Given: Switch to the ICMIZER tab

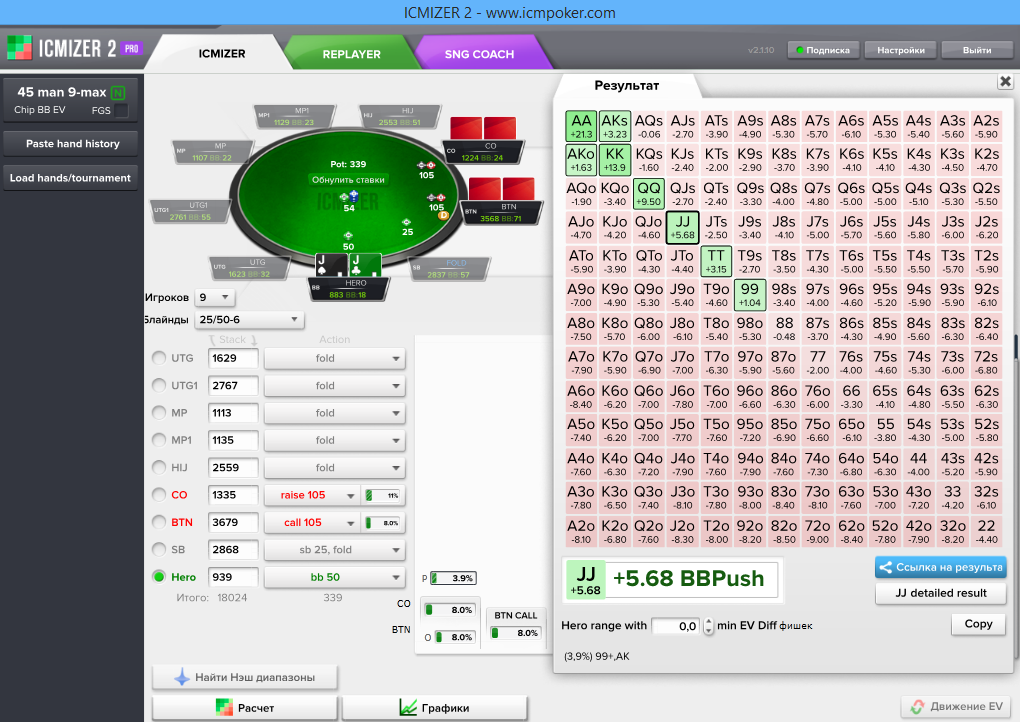Looking at the screenshot, I should coord(221,53).
